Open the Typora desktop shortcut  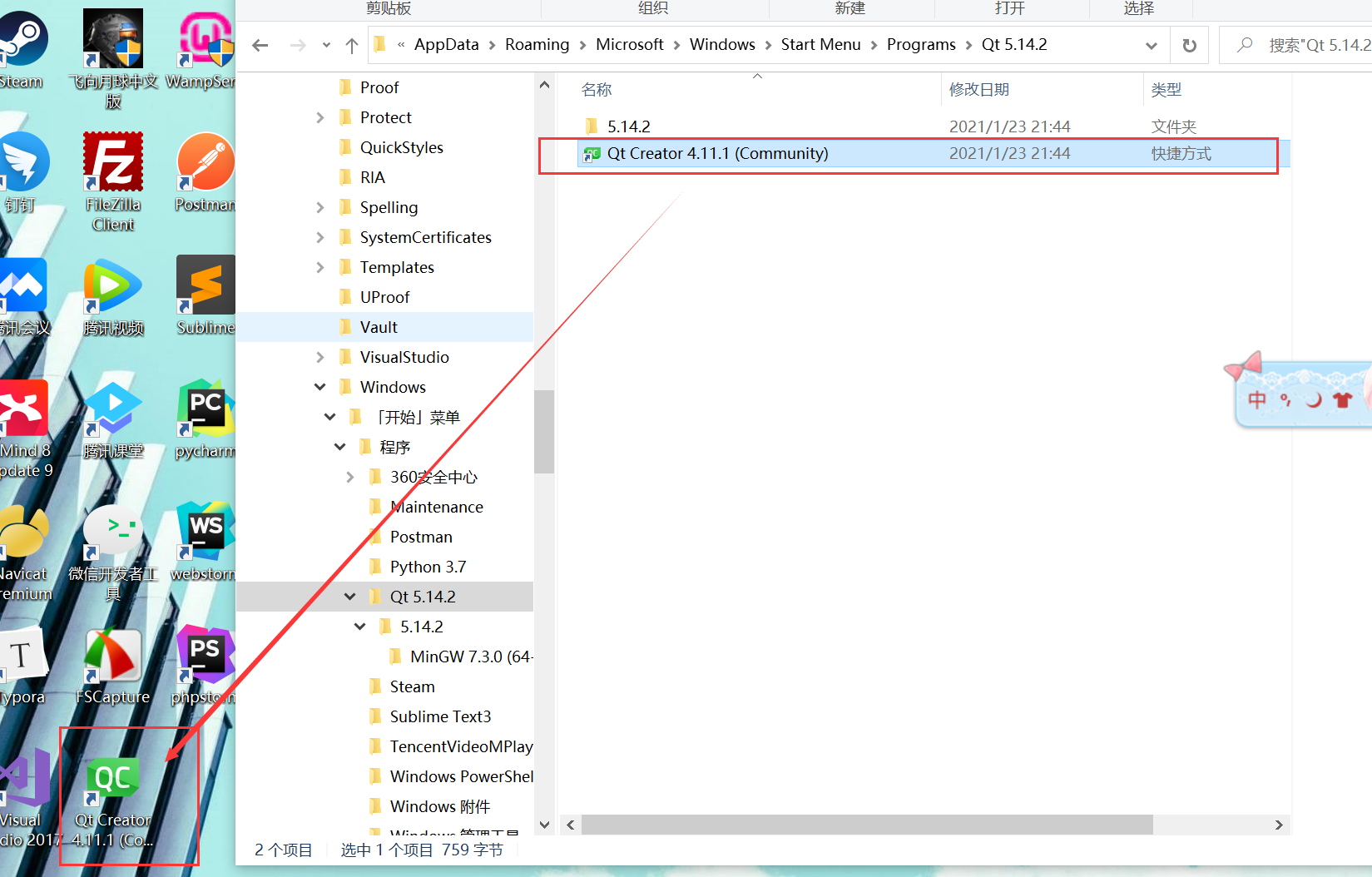click(x=22, y=665)
